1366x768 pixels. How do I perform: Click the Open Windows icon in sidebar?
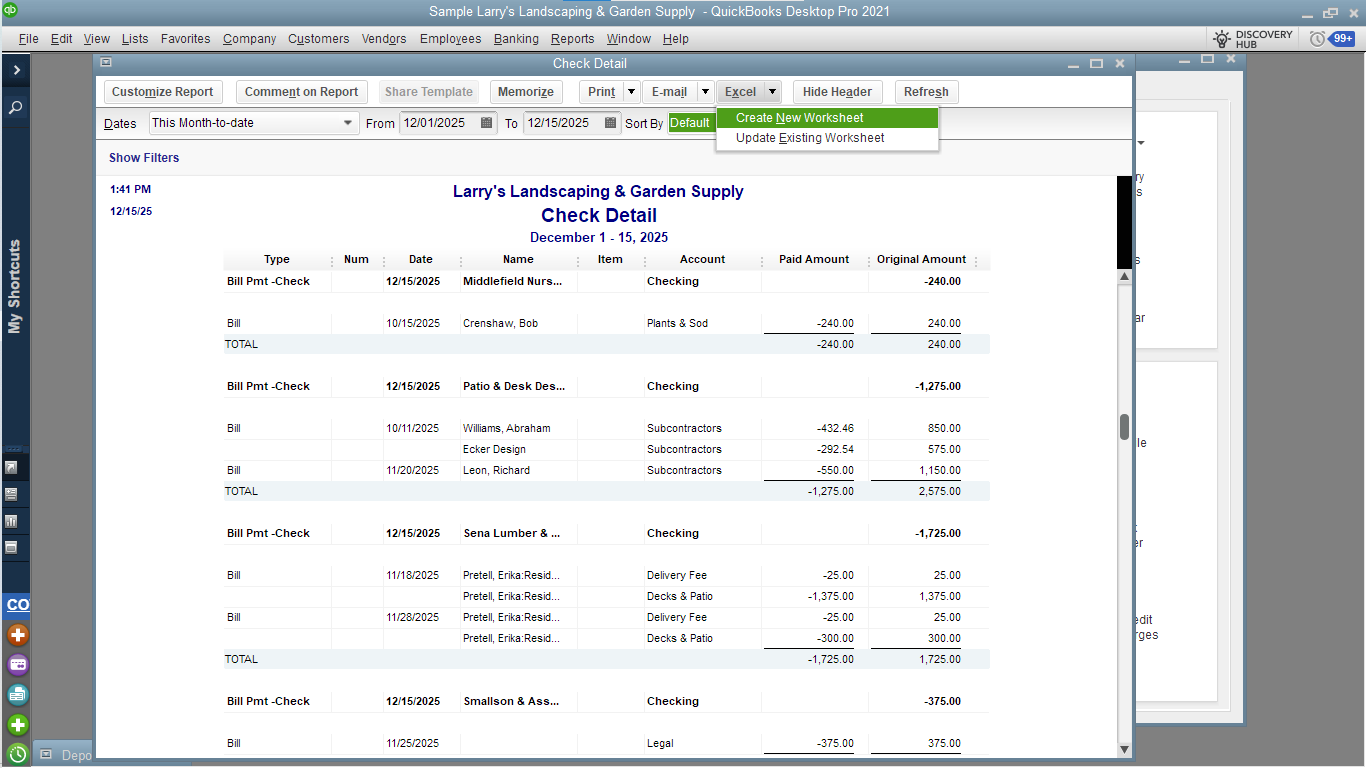pyautogui.click(x=12, y=548)
